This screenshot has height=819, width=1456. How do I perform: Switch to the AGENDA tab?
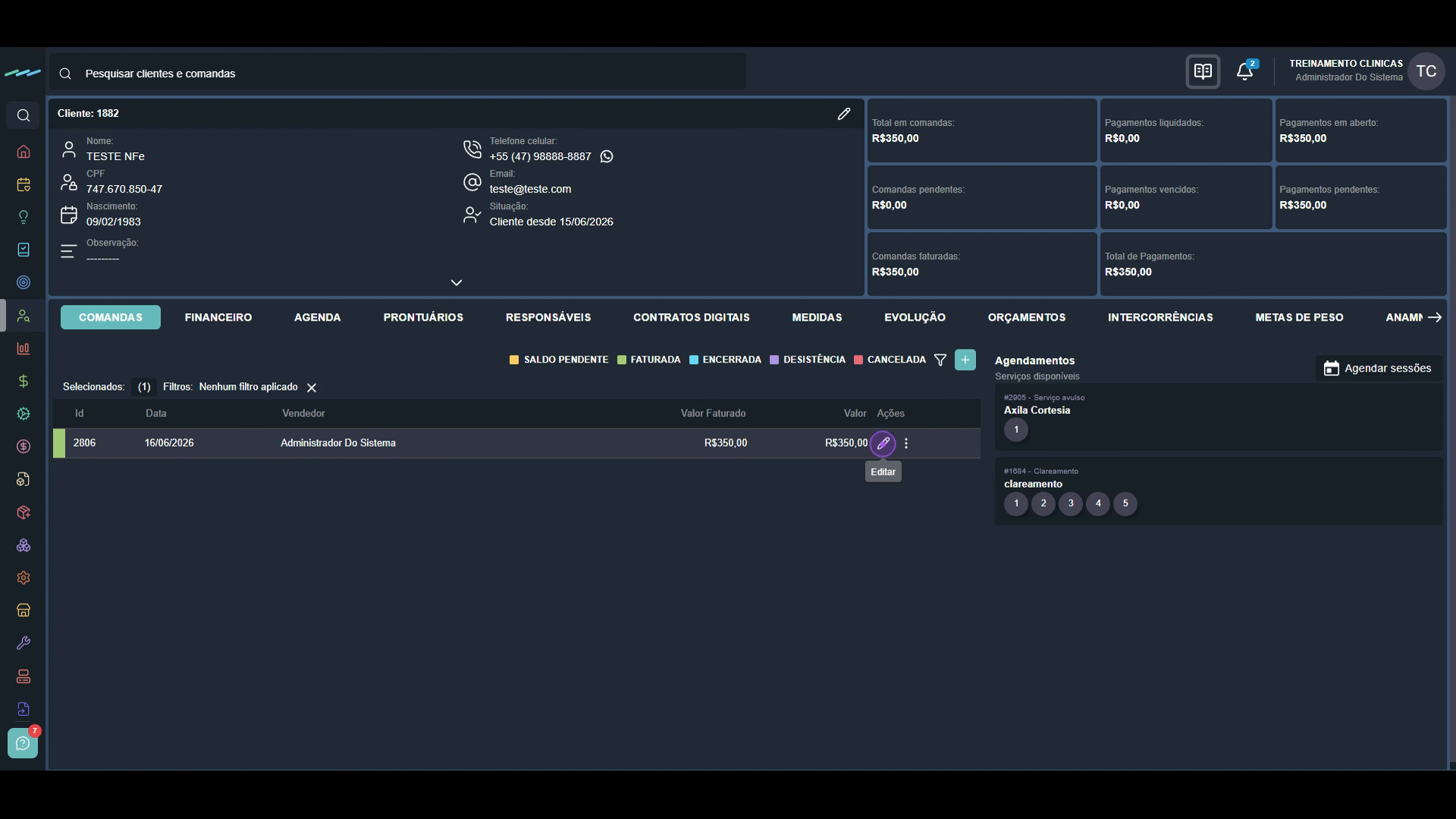tap(318, 318)
